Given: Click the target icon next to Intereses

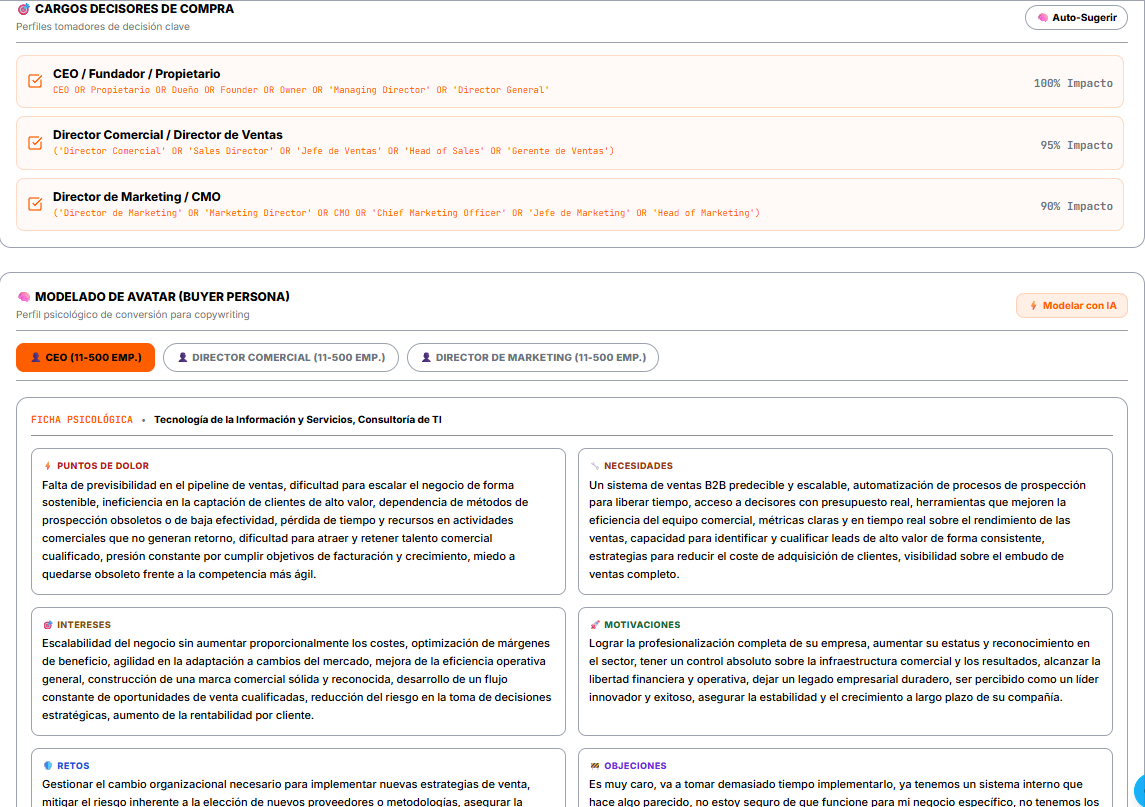Looking at the screenshot, I should tap(47, 625).
